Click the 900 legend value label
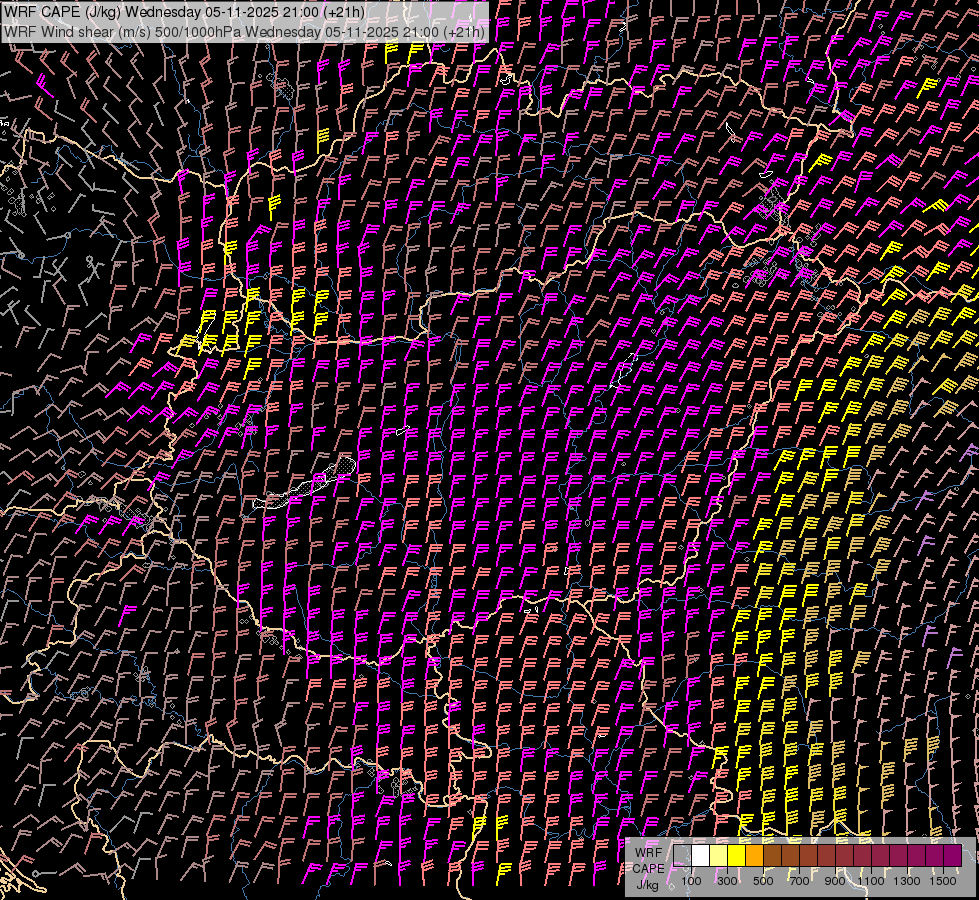Image resolution: width=979 pixels, height=900 pixels. 835,882
